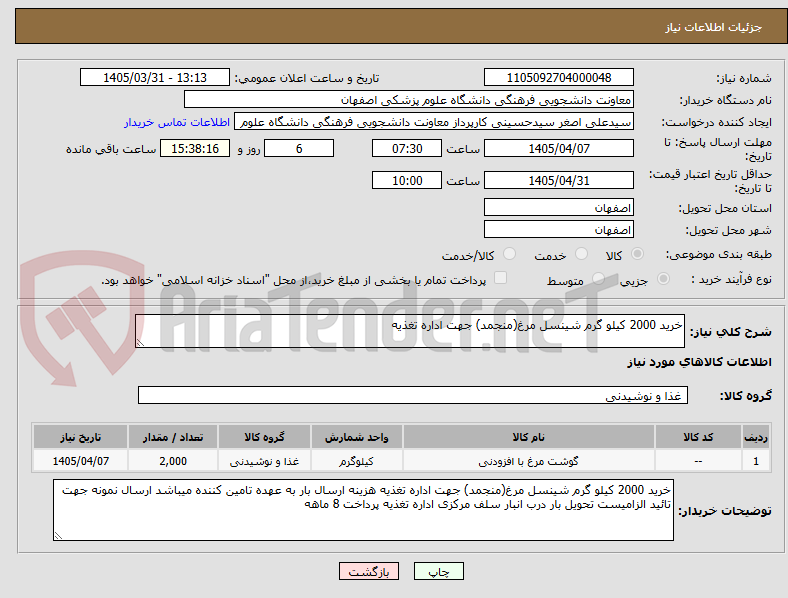Select the خدمت radio button
788x598 pixels.
click(x=581, y=254)
